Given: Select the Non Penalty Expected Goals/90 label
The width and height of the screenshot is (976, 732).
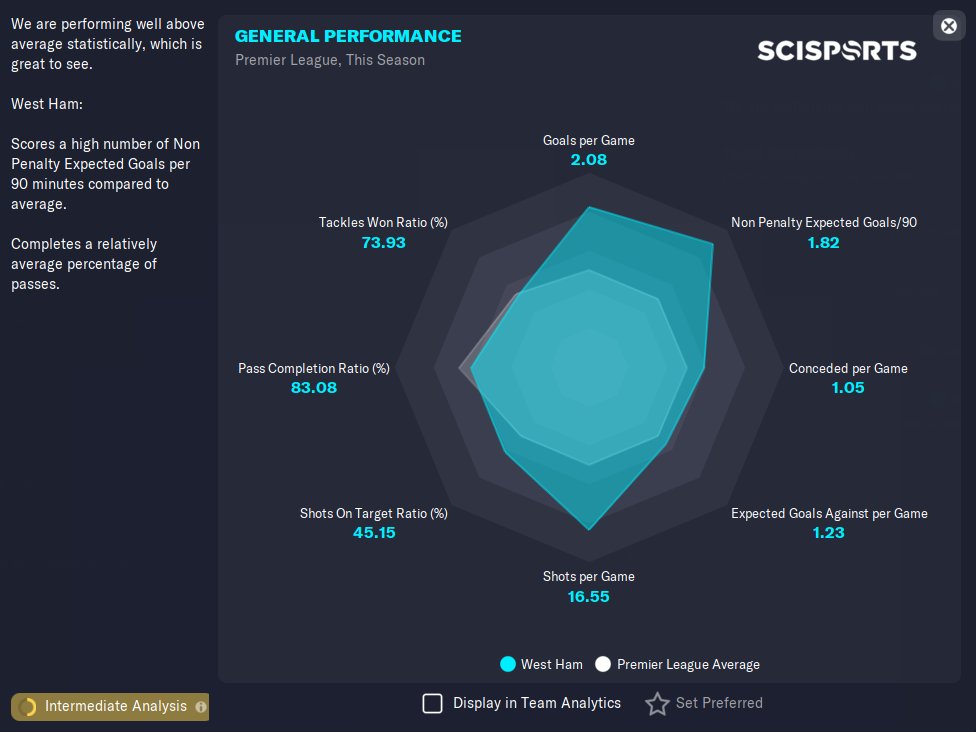Looking at the screenshot, I should (x=823, y=223).
